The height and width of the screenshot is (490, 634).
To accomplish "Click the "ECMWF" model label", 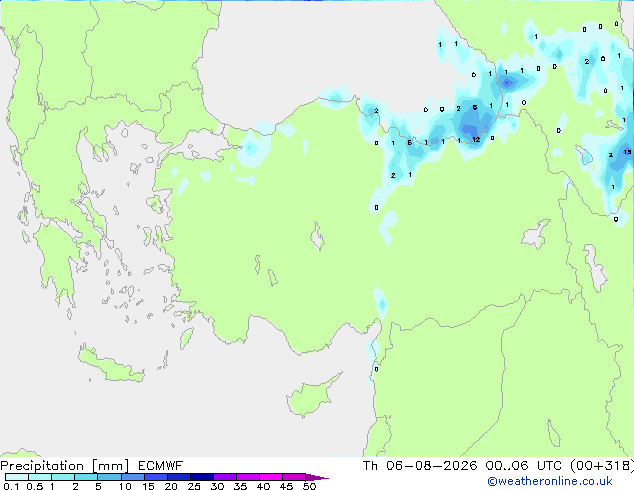I will click(160, 466).
